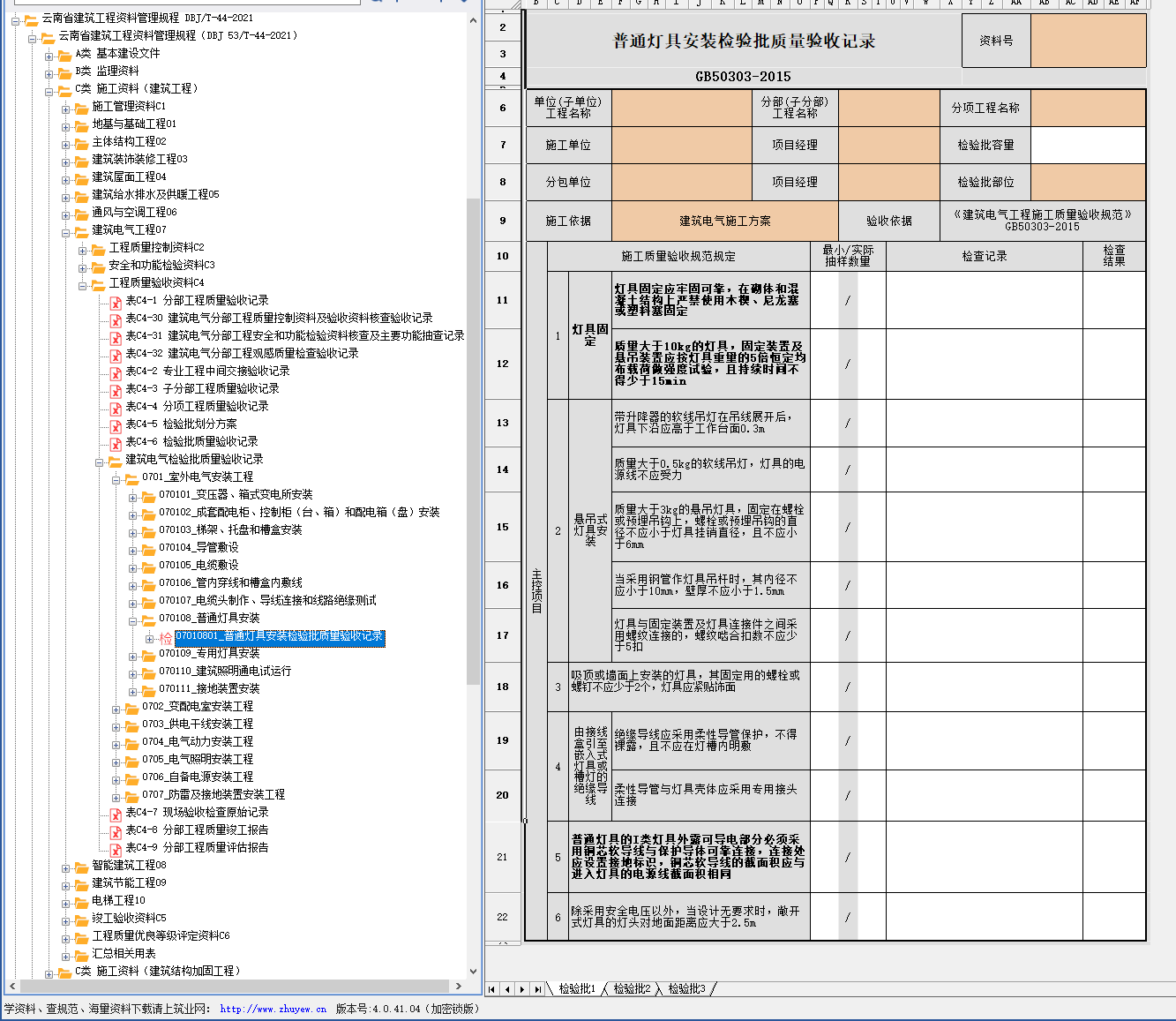Open the PDF icon for 表C4-1 分部工程质量验收记录
The height and width of the screenshot is (1021, 1176).
[x=115, y=303]
